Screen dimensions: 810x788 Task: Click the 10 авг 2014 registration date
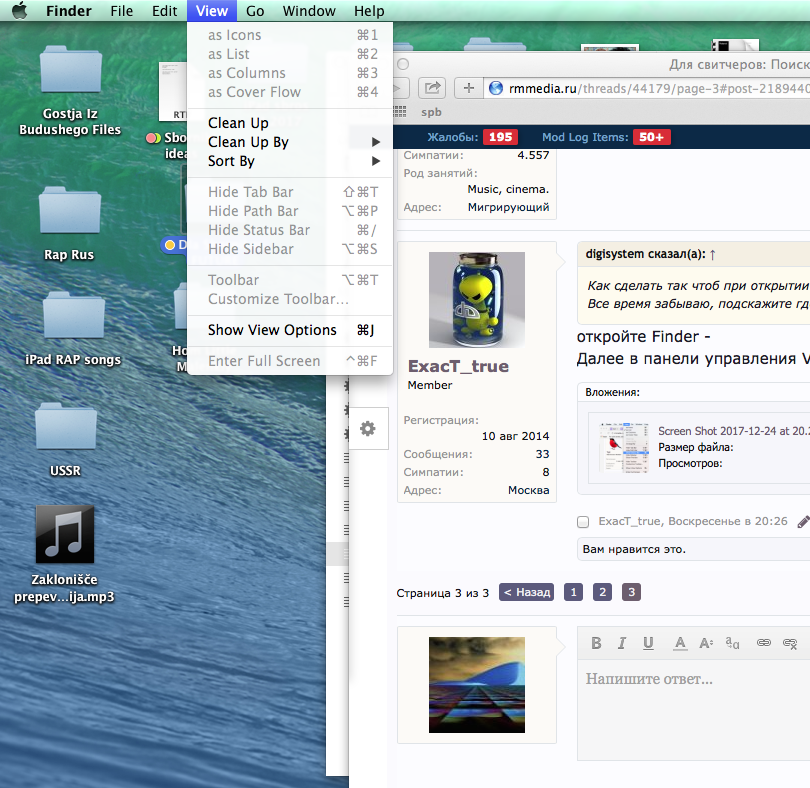coord(515,436)
